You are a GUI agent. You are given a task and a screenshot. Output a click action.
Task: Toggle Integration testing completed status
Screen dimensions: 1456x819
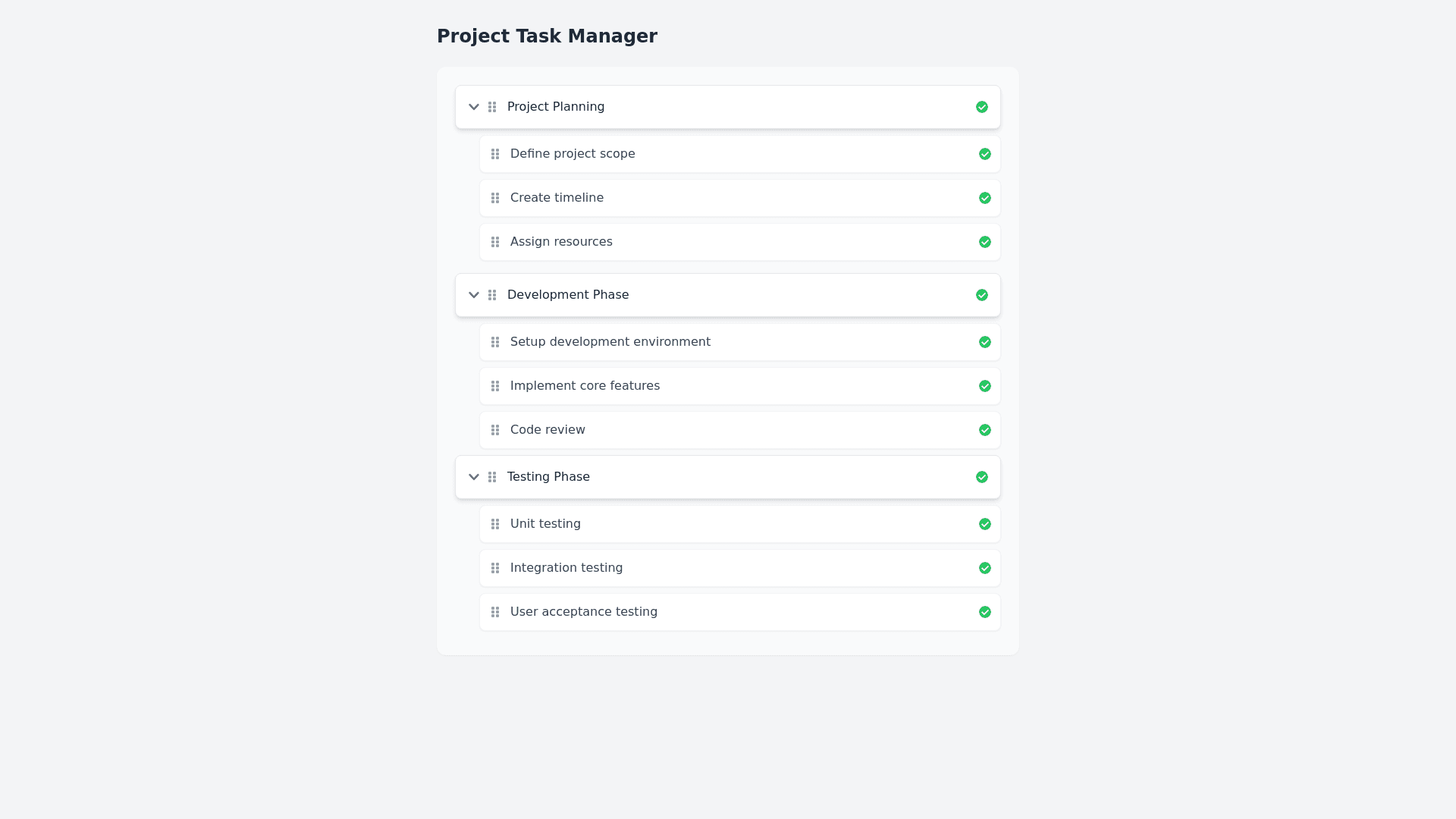[x=985, y=568]
